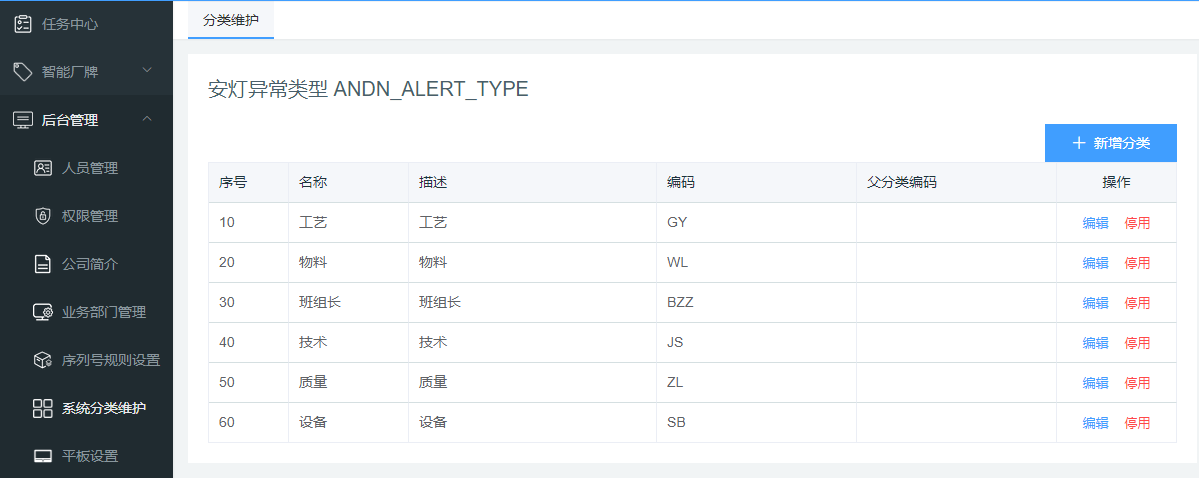The height and width of the screenshot is (478, 1199).
Task: Disable the 物料 category
Action: coord(1137,263)
